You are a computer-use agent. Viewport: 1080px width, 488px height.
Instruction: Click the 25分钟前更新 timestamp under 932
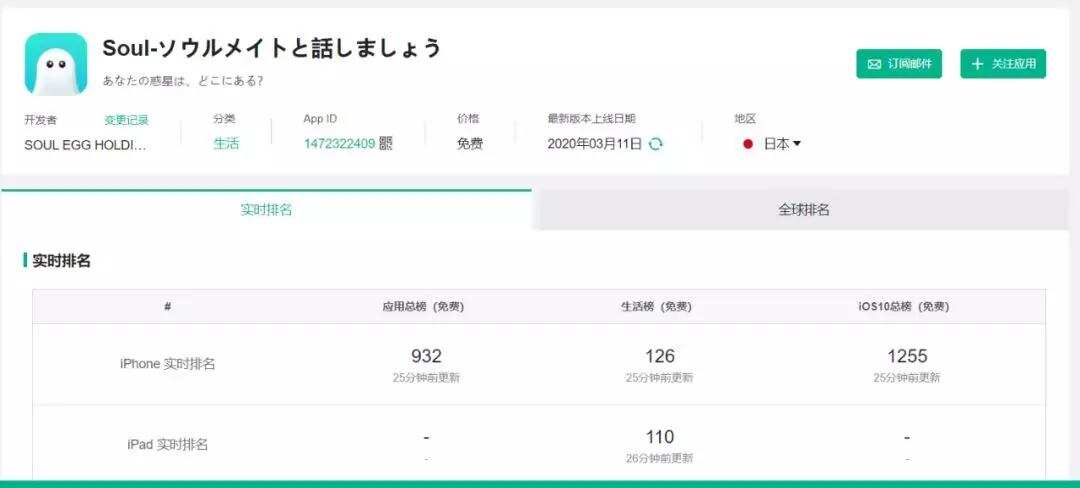pos(426,378)
